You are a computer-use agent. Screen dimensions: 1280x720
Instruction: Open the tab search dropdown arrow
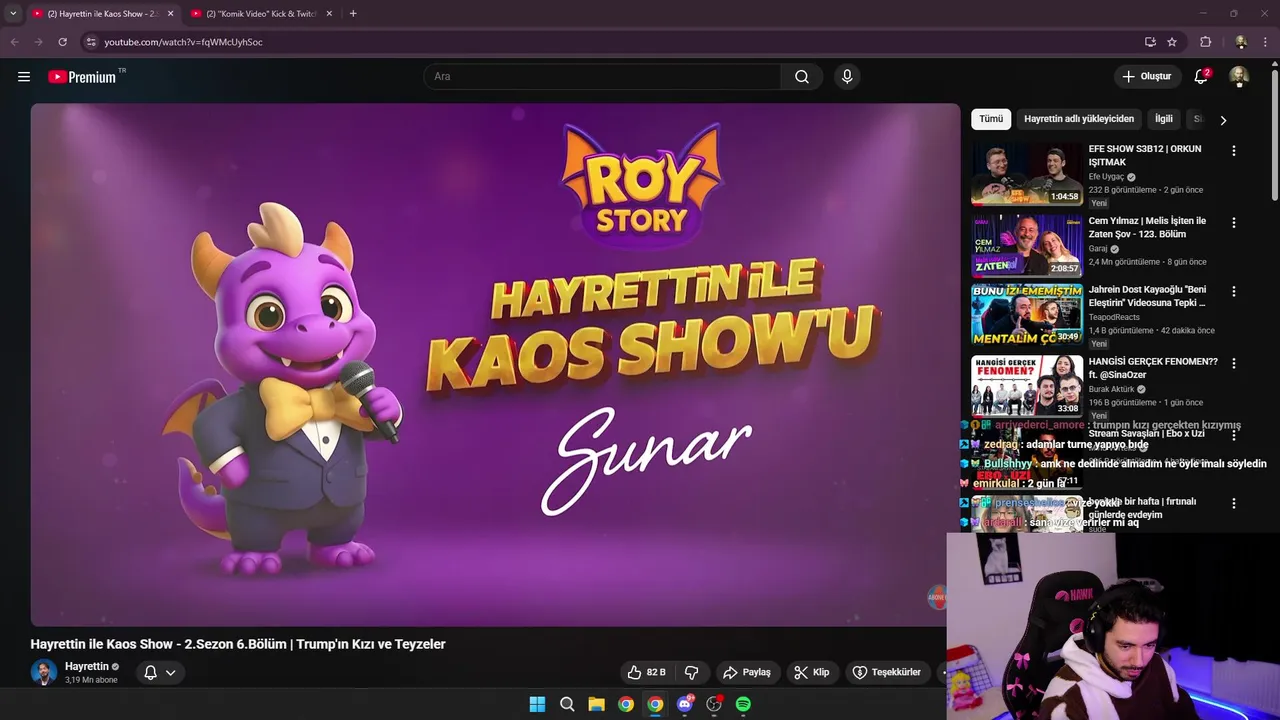click(x=13, y=14)
